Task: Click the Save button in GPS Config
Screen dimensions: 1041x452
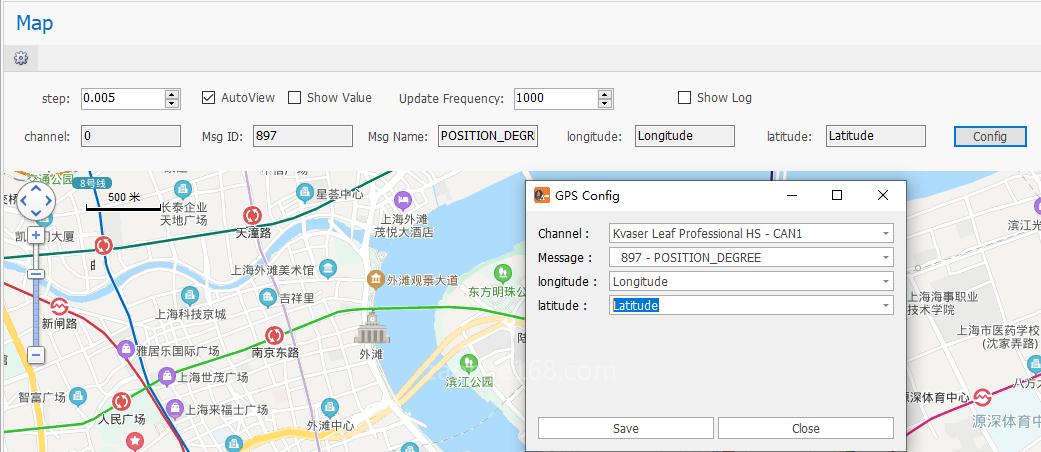Action: click(x=625, y=428)
